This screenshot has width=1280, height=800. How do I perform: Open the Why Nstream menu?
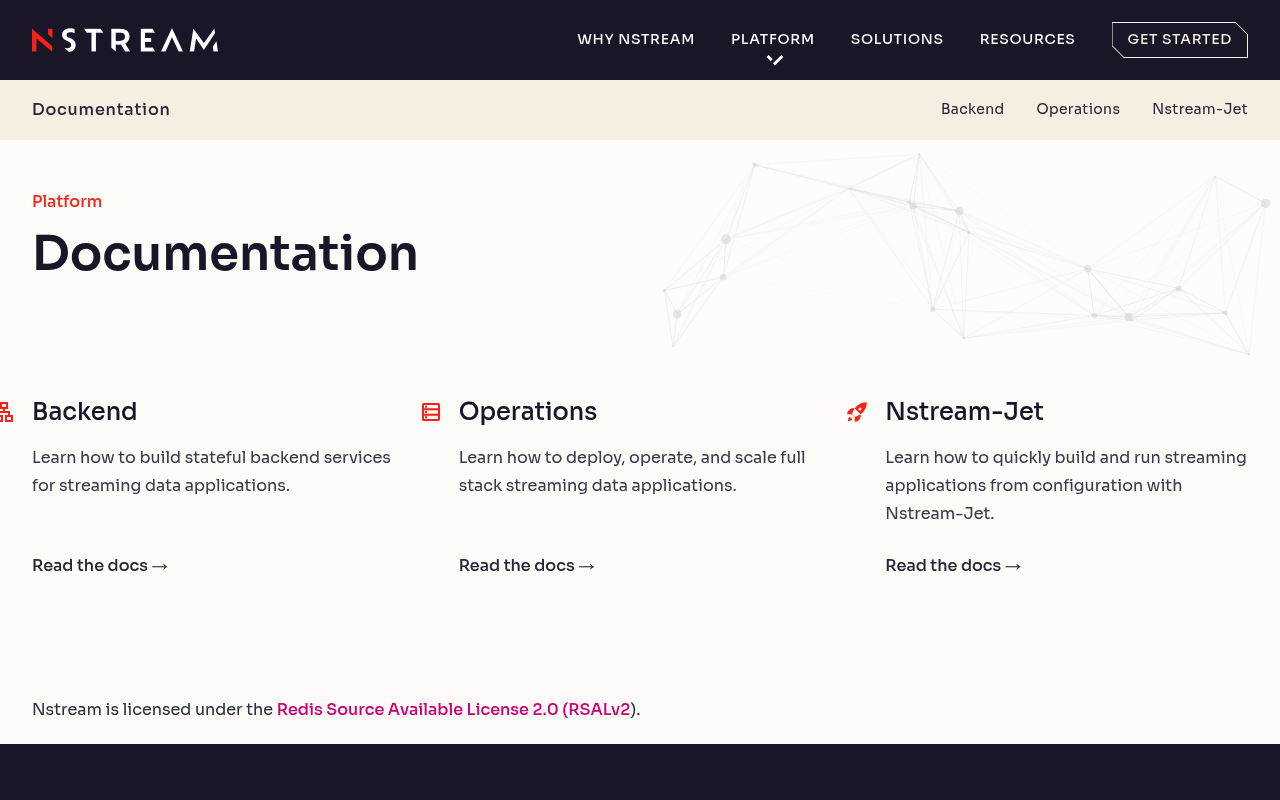click(x=636, y=39)
